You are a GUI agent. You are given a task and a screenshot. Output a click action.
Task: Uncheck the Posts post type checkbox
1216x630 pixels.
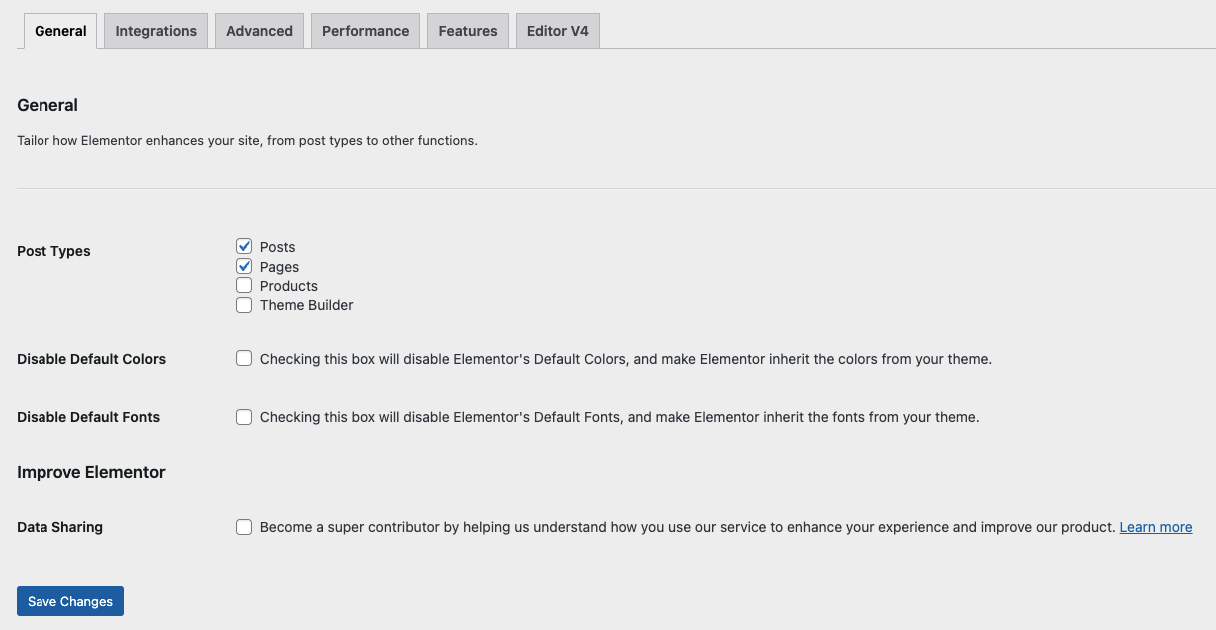pyautogui.click(x=244, y=246)
